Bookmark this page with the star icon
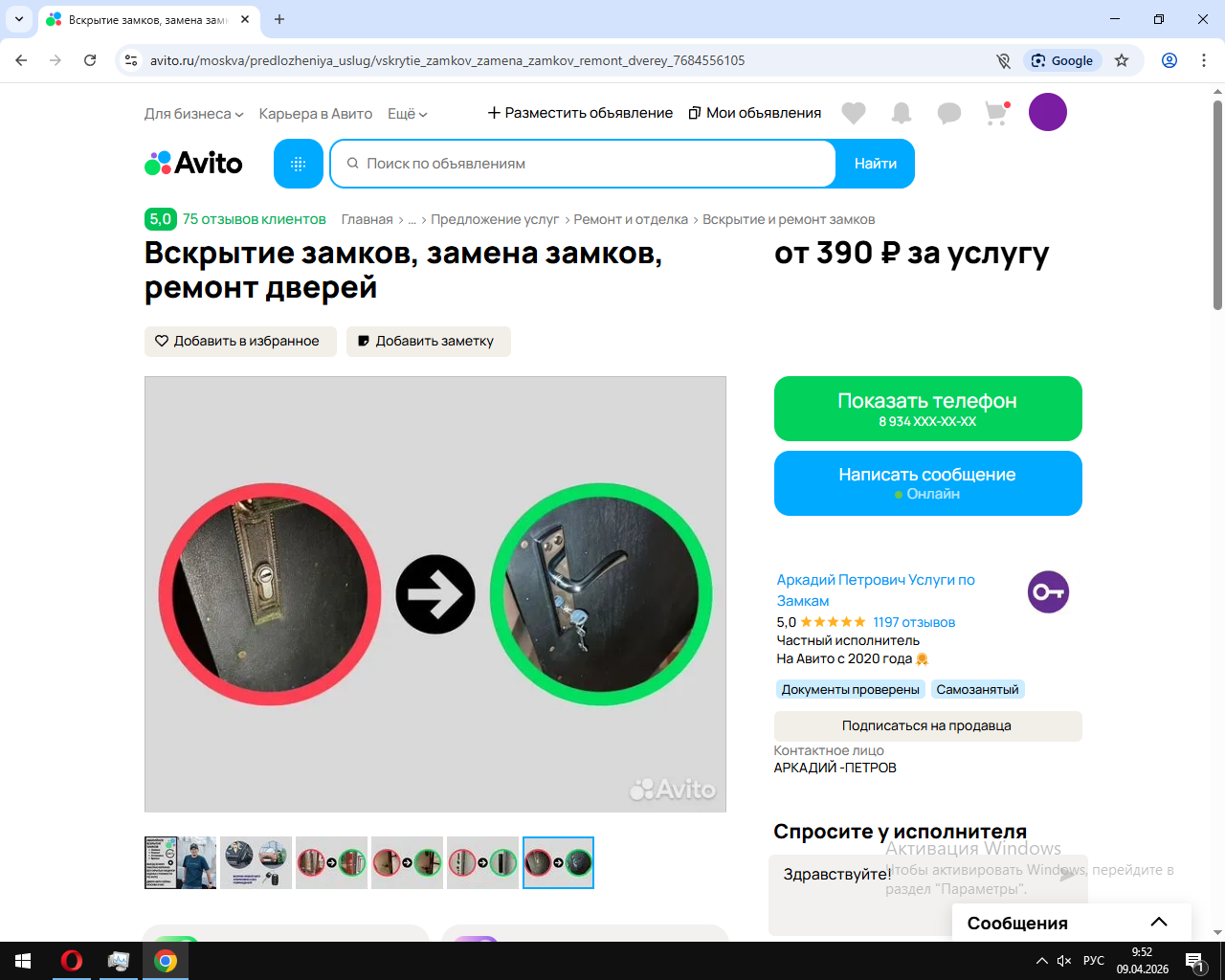Image resolution: width=1225 pixels, height=980 pixels. 1122,60
